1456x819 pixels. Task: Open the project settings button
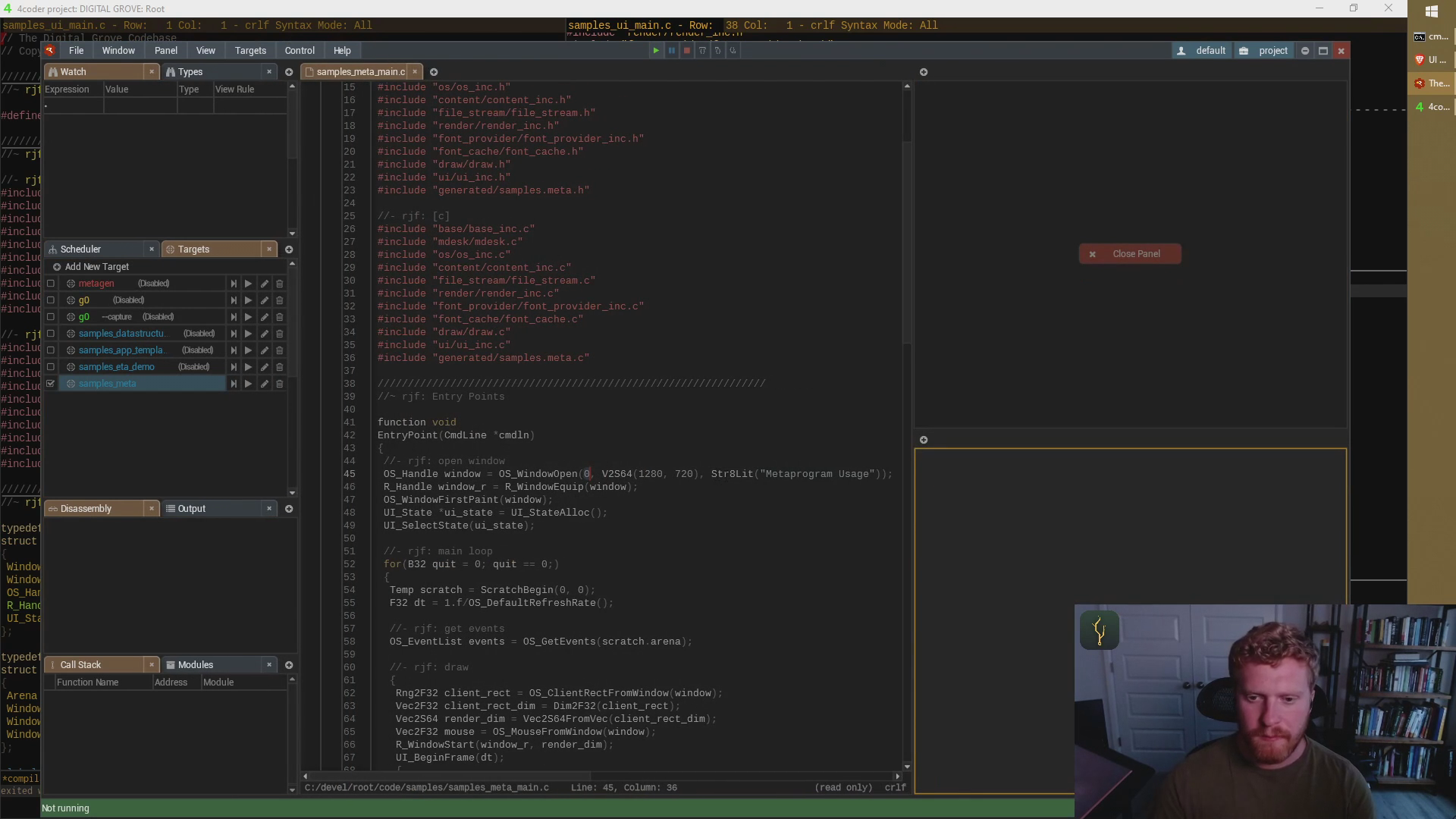click(x=1265, y=51)
